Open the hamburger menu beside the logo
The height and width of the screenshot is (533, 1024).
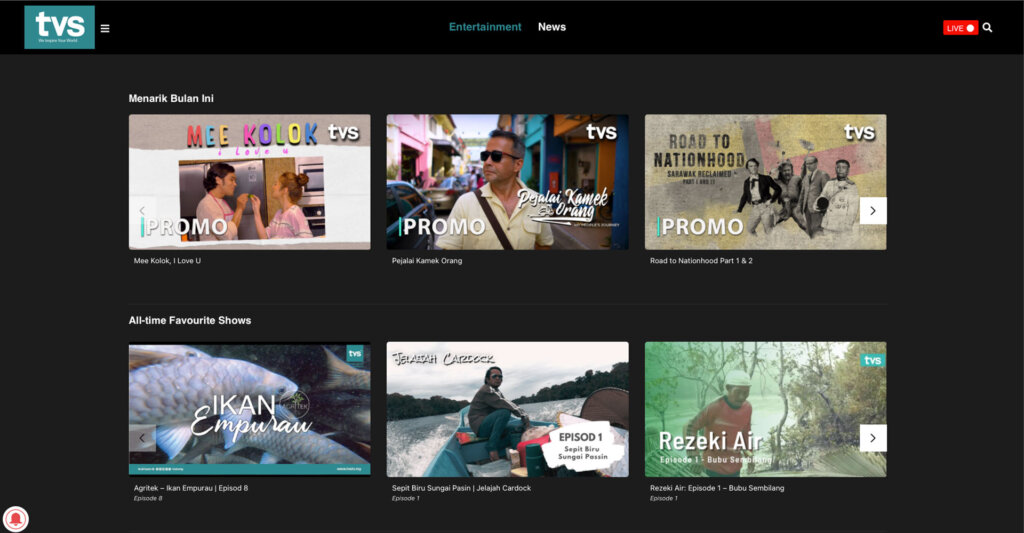click(x=105, y=28)
